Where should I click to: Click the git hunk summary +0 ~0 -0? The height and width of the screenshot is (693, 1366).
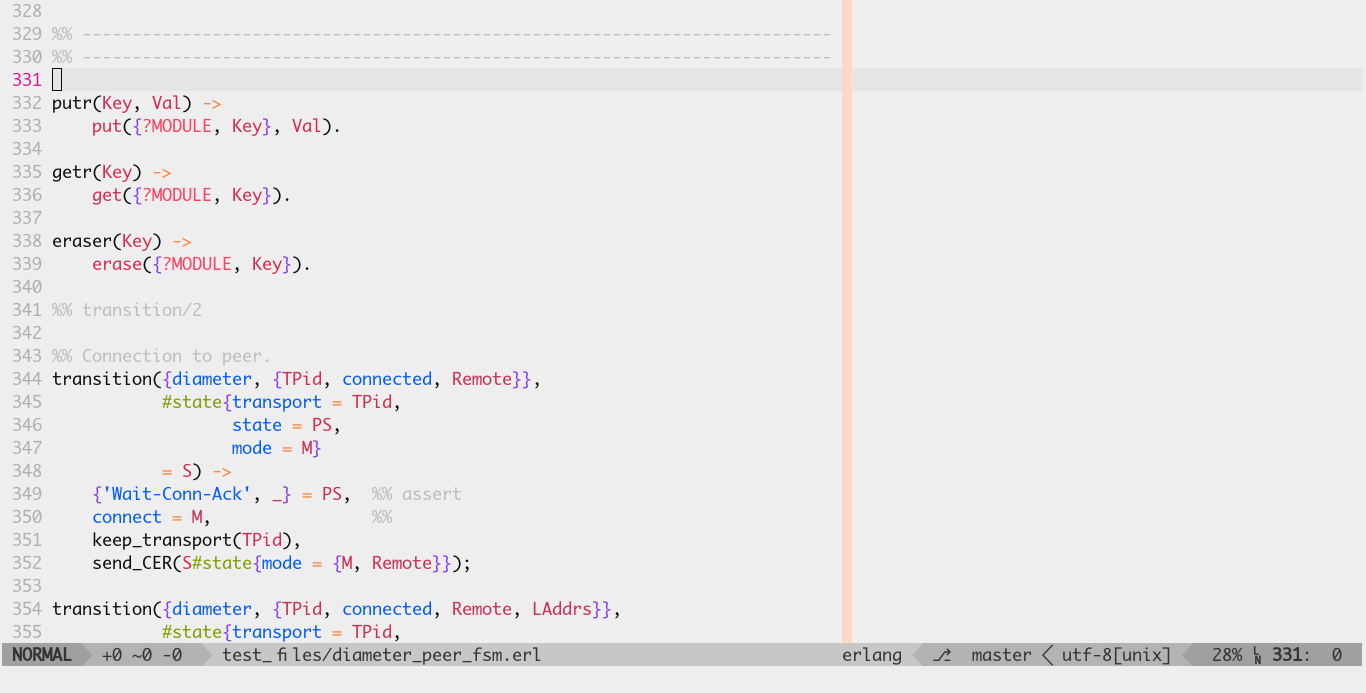coord(143,655)
